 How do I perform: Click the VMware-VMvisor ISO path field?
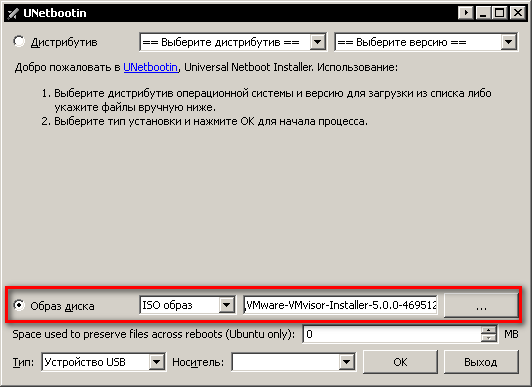pos(340,305)
